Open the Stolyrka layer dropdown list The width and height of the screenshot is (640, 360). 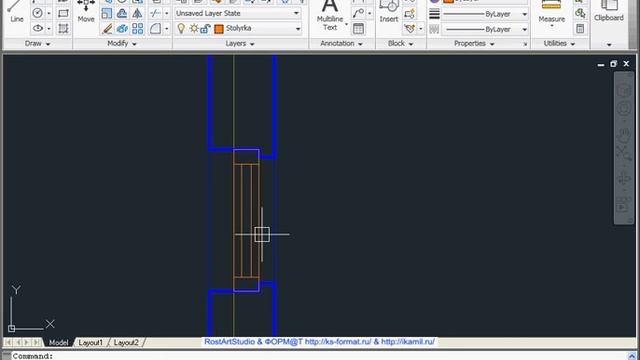[x=298, y=29]
